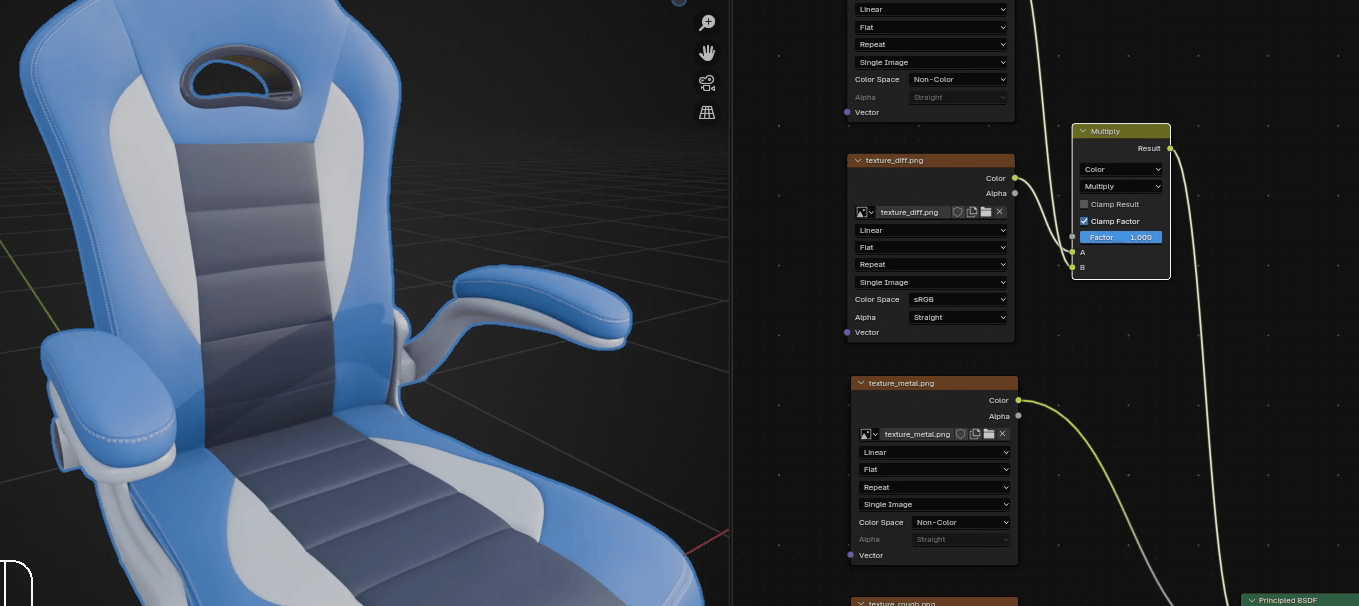Open image browse dropdown on texture_metal.png
This screenshot has height=606, width=1359.
tap(867, 434)
